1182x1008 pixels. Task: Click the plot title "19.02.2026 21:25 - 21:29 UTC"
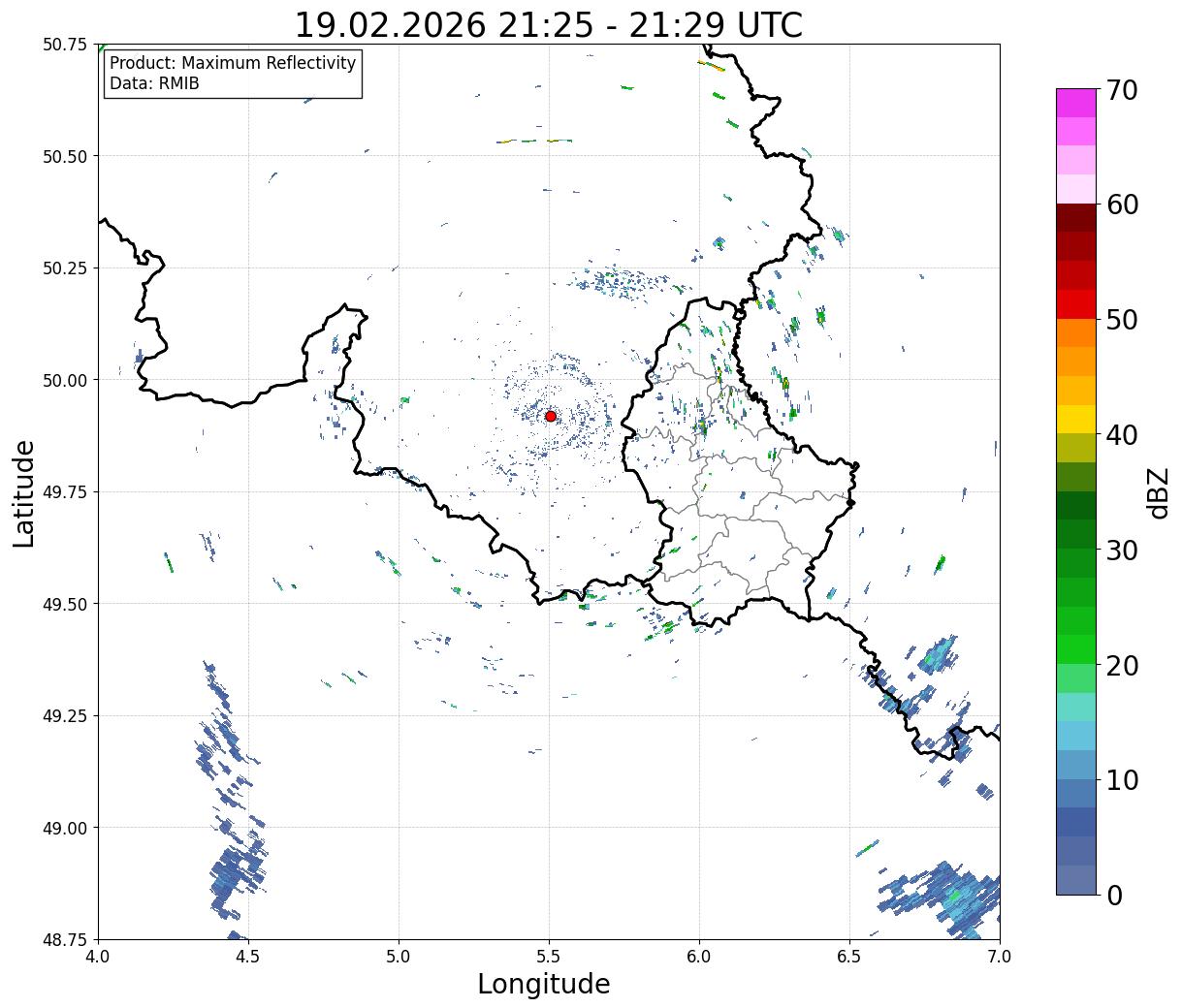click(549, 25)
